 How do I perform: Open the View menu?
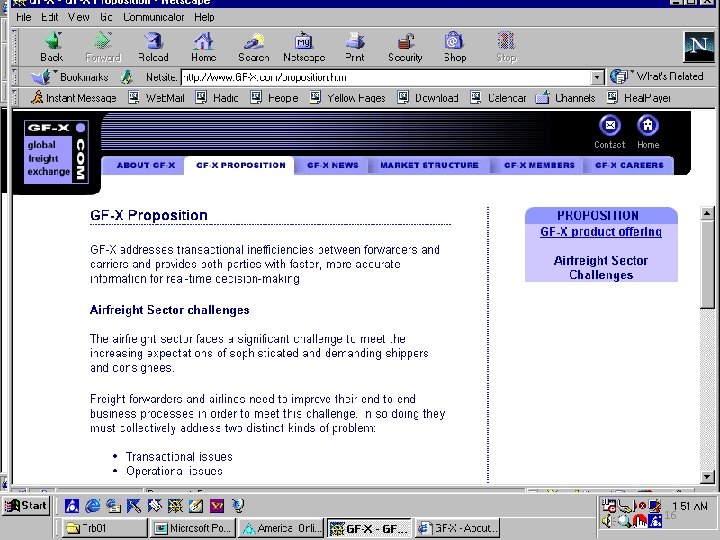coord(79,17)
